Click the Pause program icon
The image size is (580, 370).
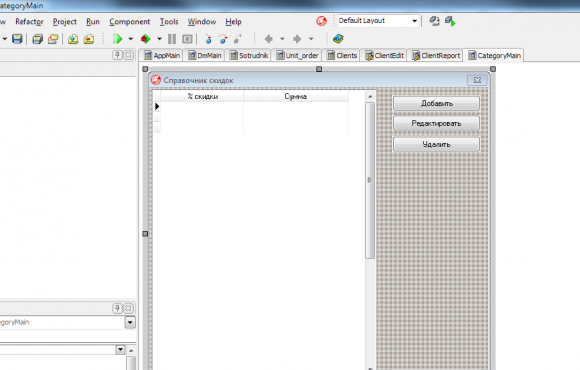pyautogui.click(x=172, y=39)
